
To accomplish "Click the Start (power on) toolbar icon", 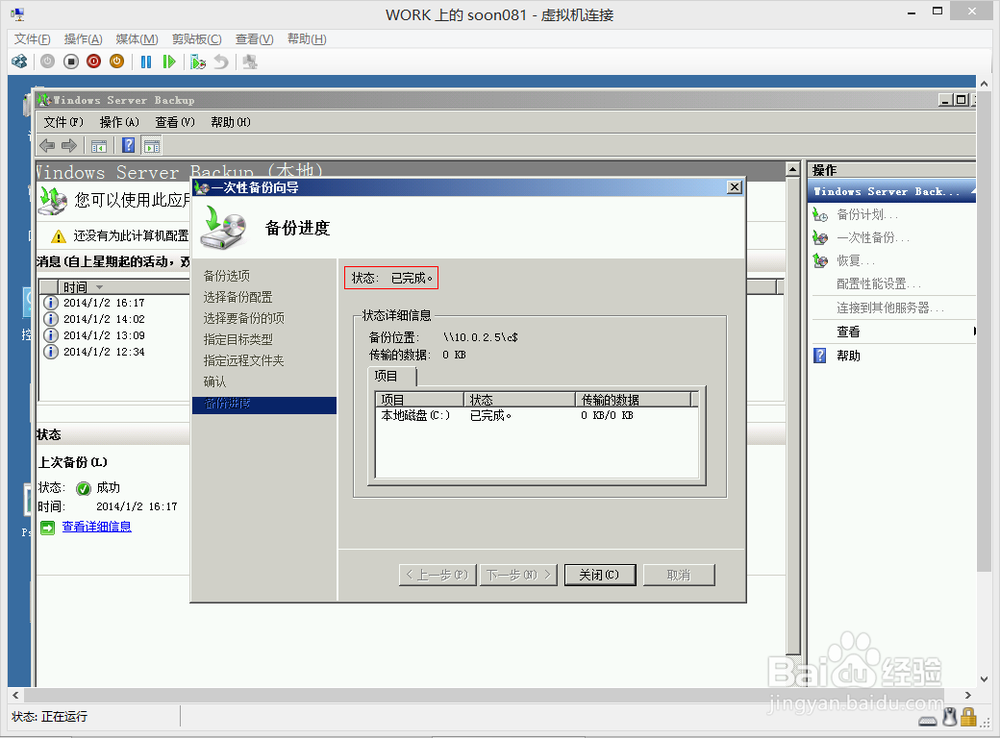I will click(x=48, y=62).
